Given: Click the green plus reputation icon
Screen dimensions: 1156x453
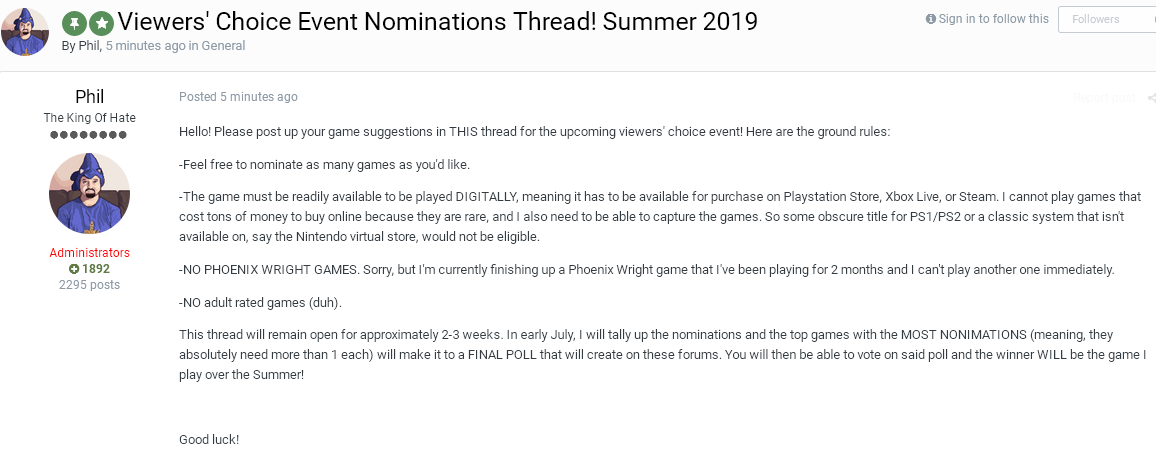Looking at the screenshot, I should (x=74, y=269).
